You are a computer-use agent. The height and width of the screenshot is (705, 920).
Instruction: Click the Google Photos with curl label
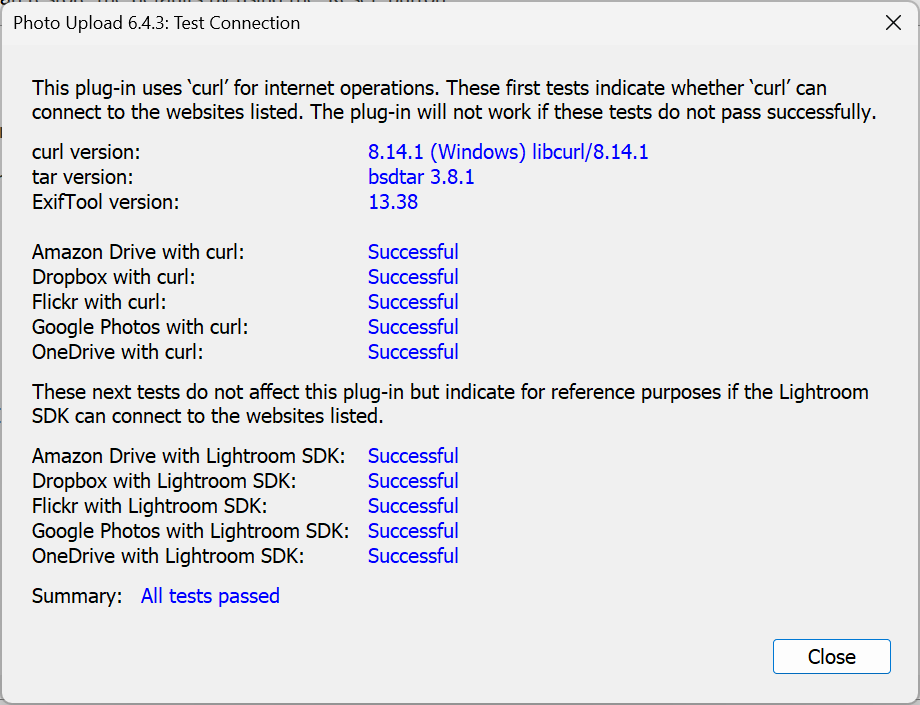(x=140, y=327)
